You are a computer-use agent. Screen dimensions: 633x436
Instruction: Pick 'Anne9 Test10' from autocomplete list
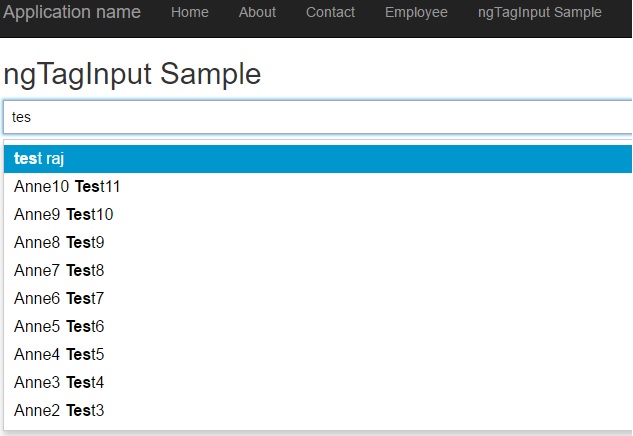(64, 215)
